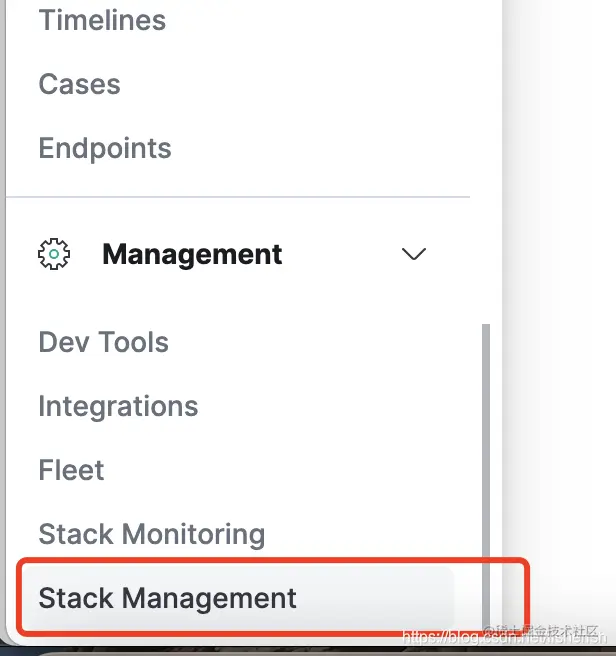Select the Security Endpoints nav item
The height and width of the screenshot is (656, 616).
click(105, 148)
